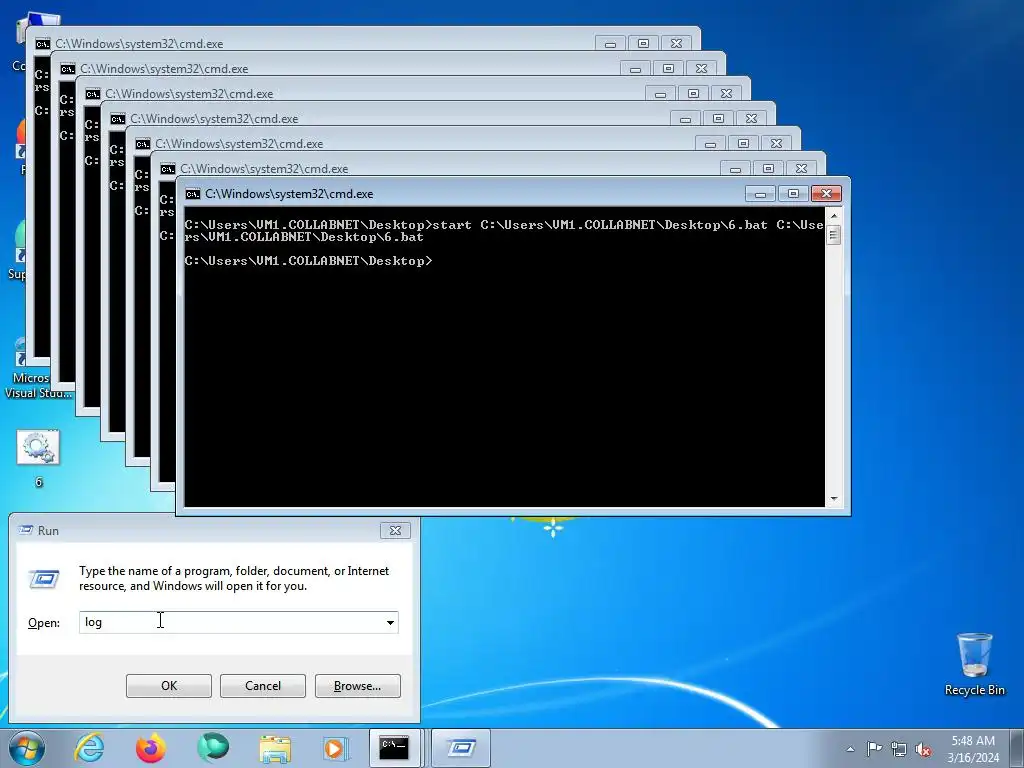The image size is (1024, 768).
Task: Expand the Open combo box dropdown arrow
Action: (x=390, y=622)
